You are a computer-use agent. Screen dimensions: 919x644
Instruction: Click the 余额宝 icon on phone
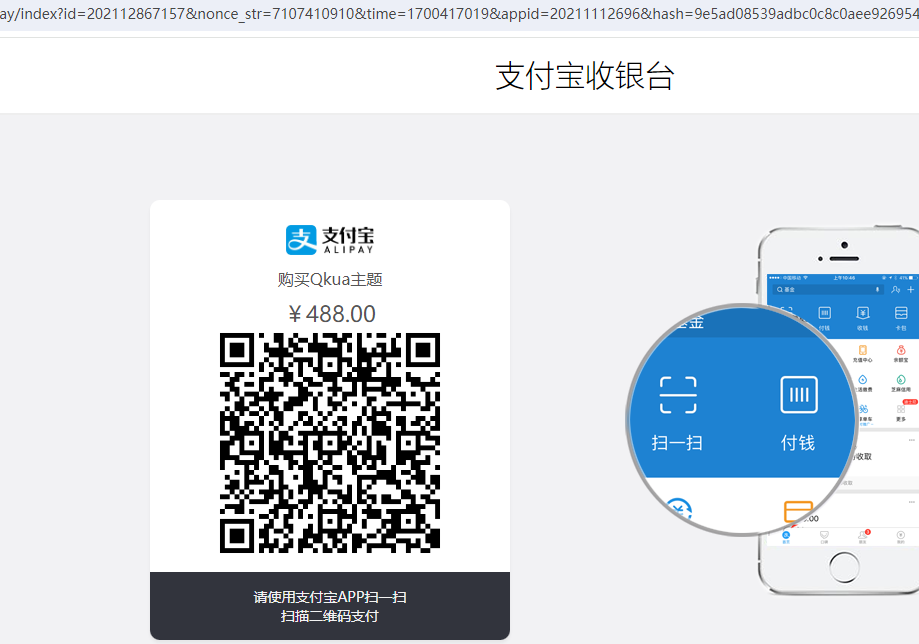pos(900,353)
